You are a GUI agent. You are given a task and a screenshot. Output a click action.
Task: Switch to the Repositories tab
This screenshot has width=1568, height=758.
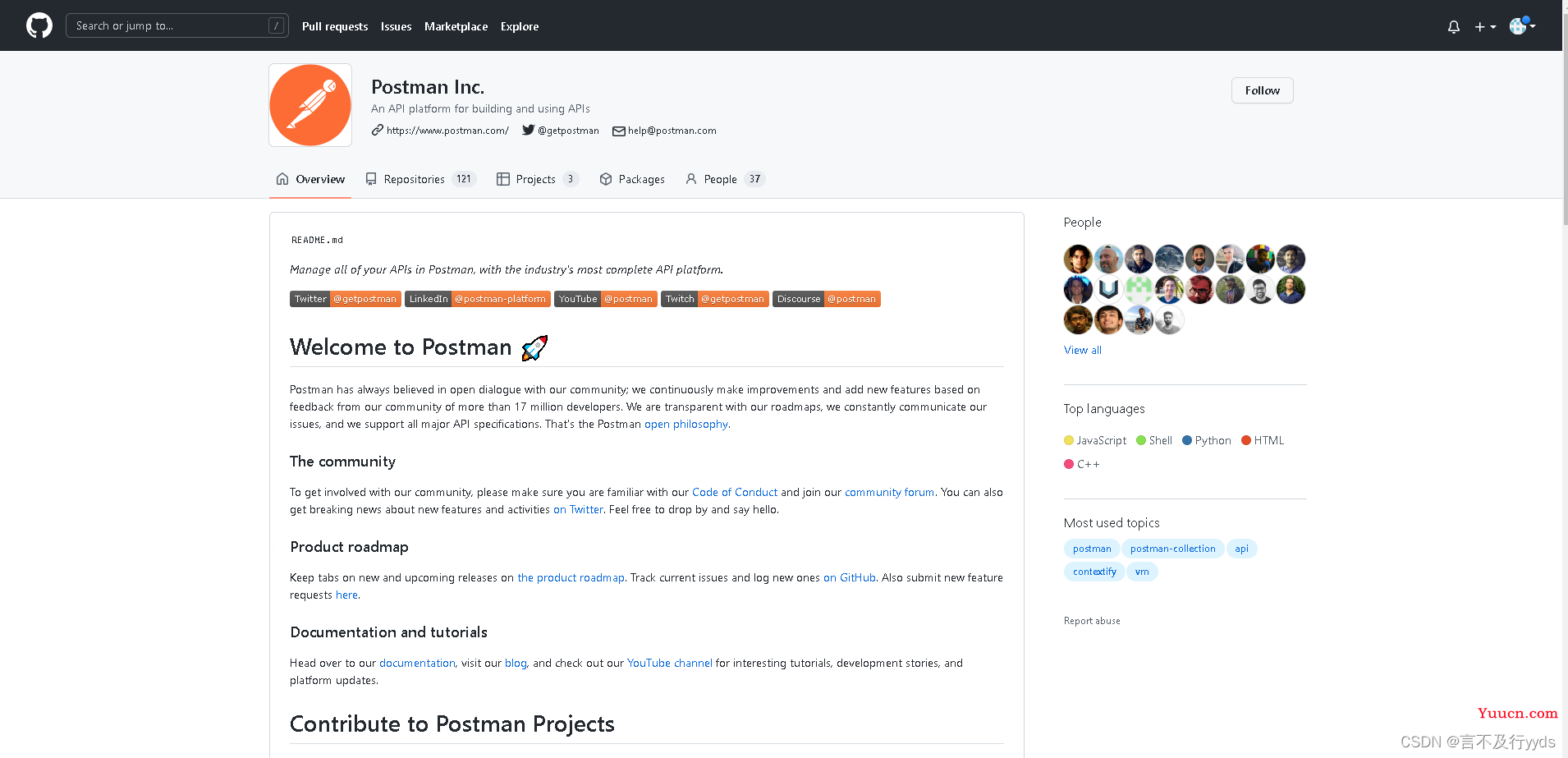click(x=420, y=179)
